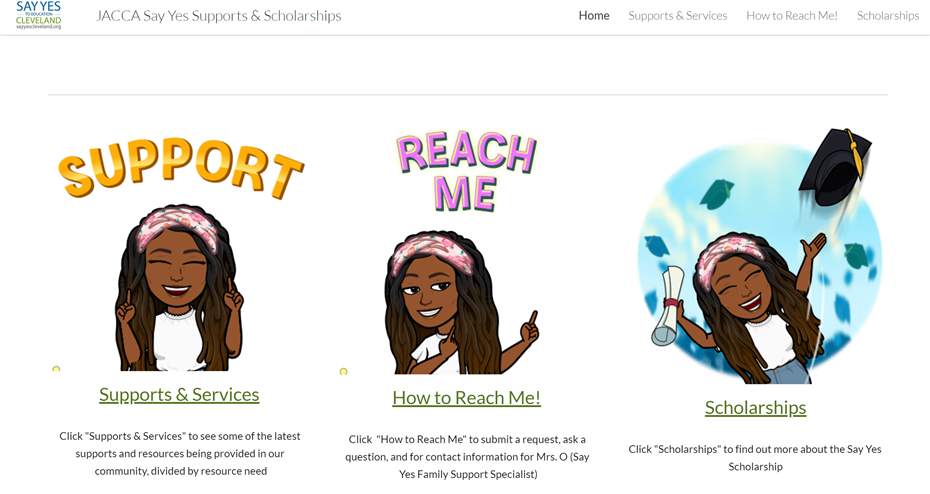This screenshot has width=930, height=494.
Task: Open the Home navigation tab
Action: pos(594,16)
